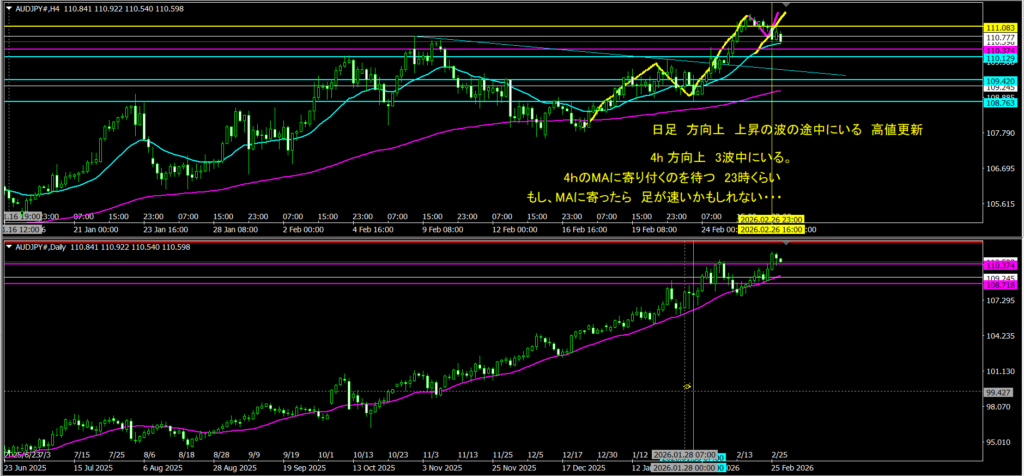Click the H4 chart shift triangle marker
1024x476 pixels.
(787, 5)
